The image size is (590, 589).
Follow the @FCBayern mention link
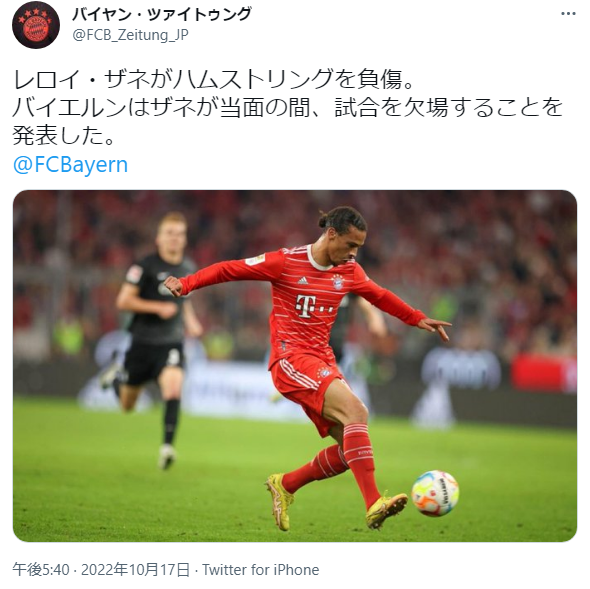coord(70,165)
